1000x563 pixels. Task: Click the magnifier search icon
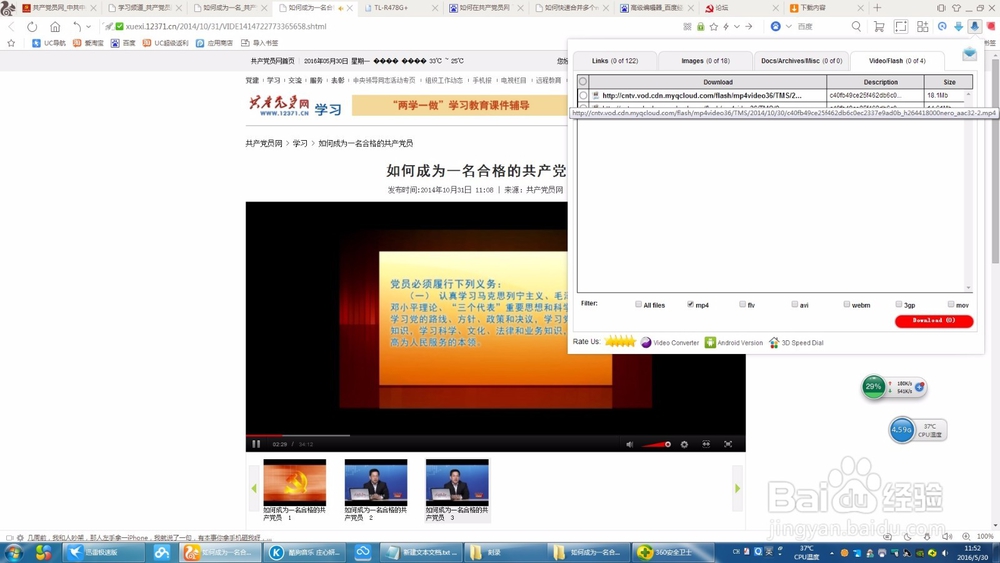[x=856, y=26]
